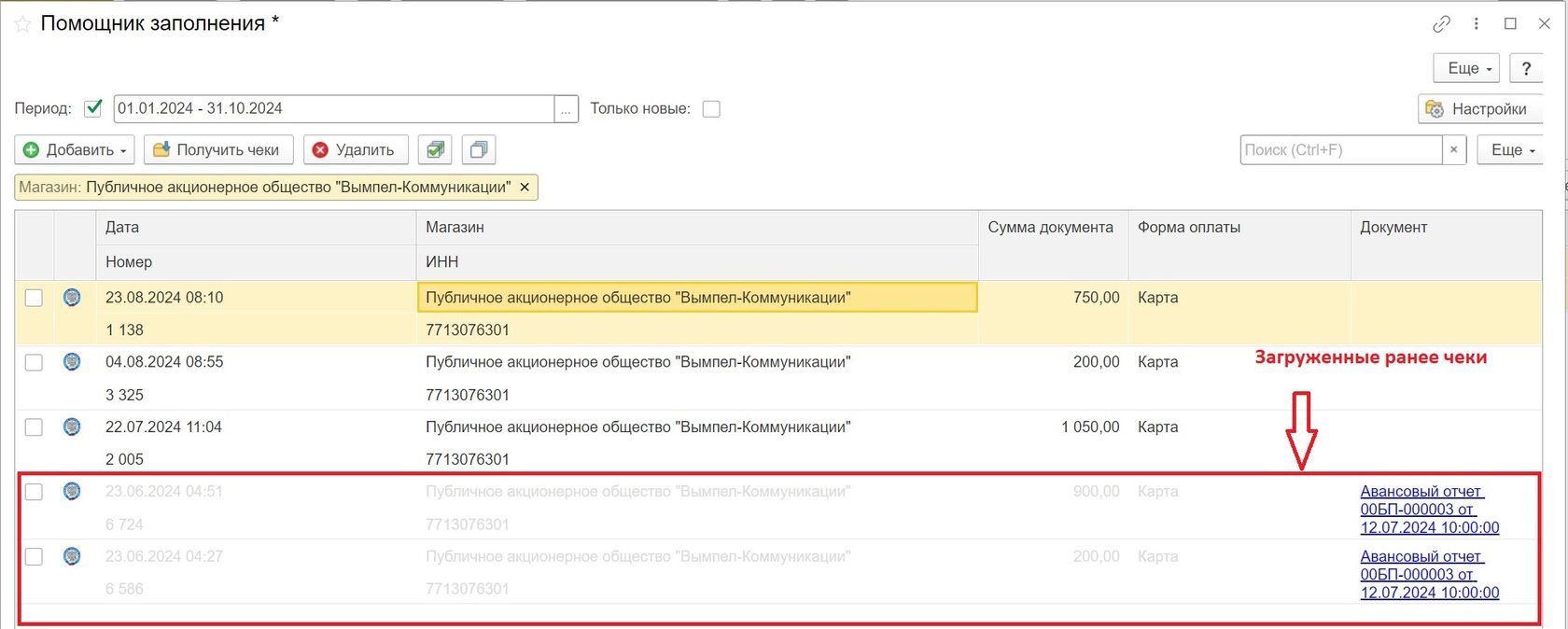This screenshot has height=629, width=1568.
Task: Focus the Поиск (Ctrl+F) search field
Action: click(x=1339, y=150)
